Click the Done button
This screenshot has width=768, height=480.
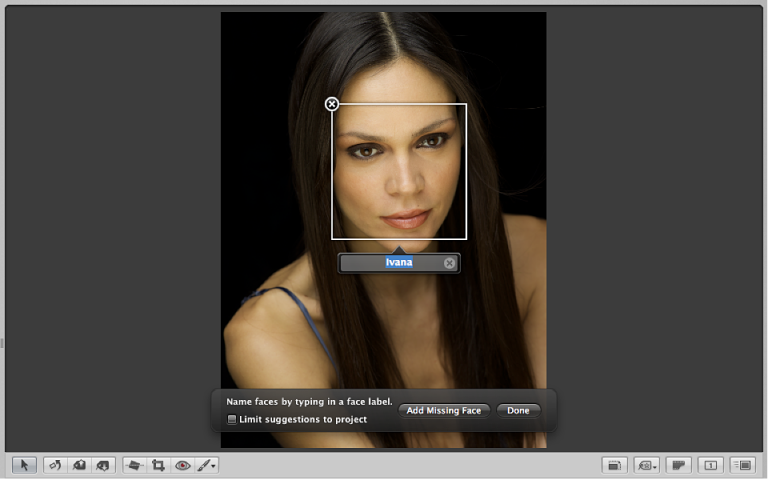point(518,410)
